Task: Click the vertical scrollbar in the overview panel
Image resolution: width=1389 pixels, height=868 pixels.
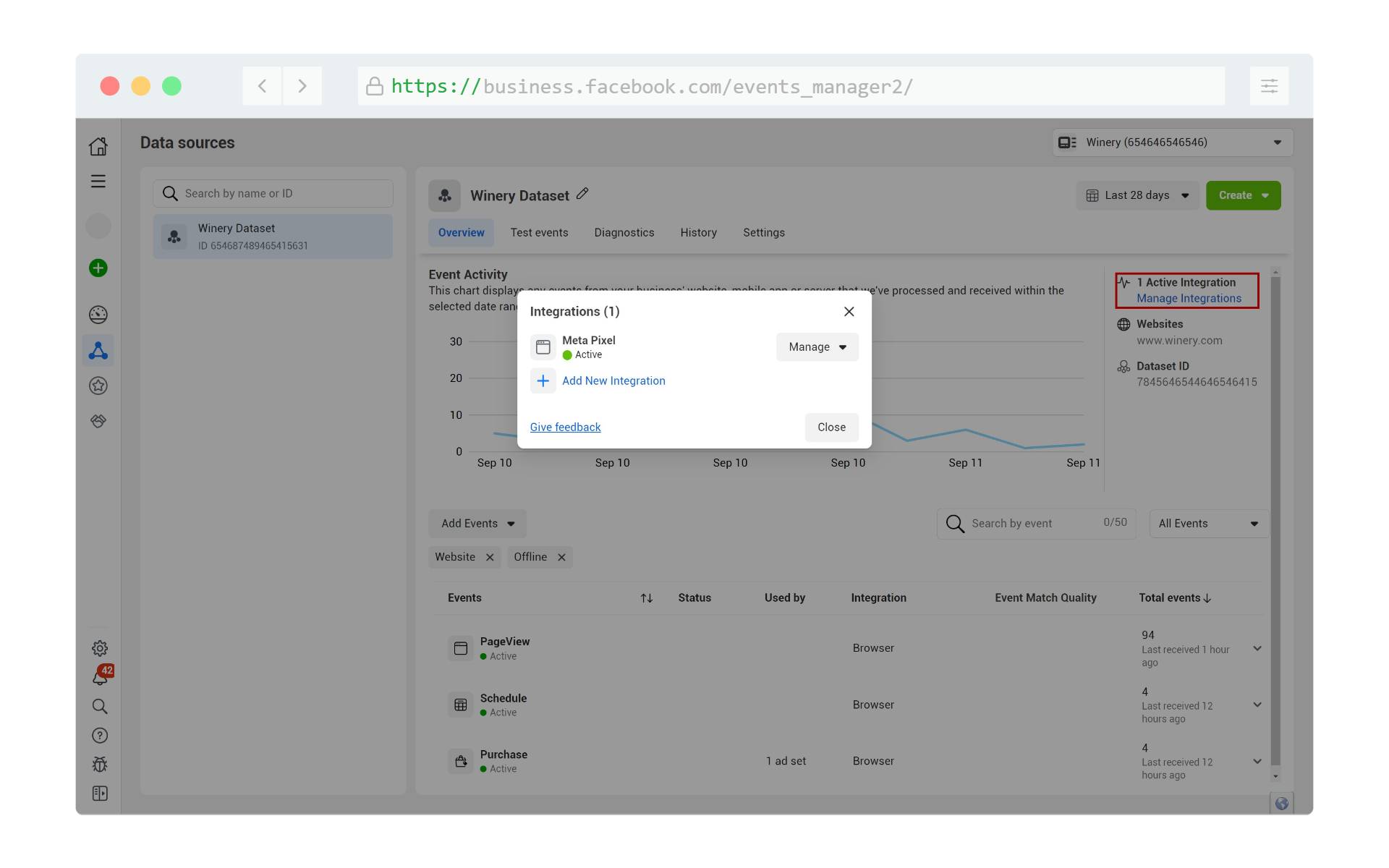Action: point(1275,521)
